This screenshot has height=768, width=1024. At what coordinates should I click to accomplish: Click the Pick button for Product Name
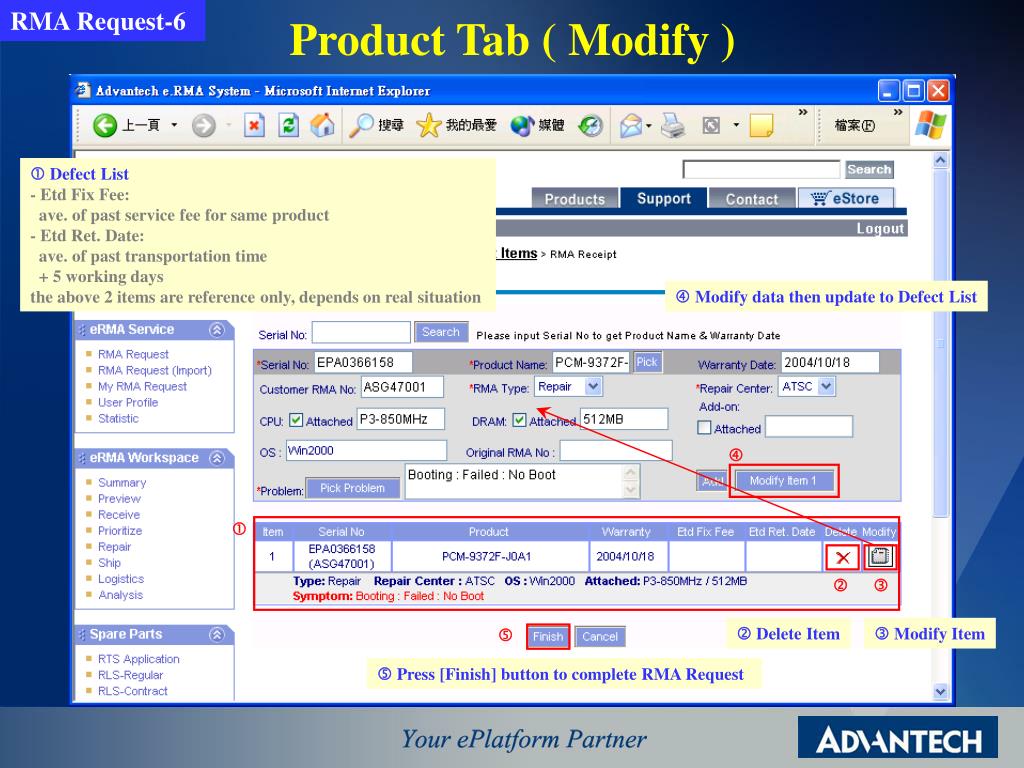click(647, 362)
